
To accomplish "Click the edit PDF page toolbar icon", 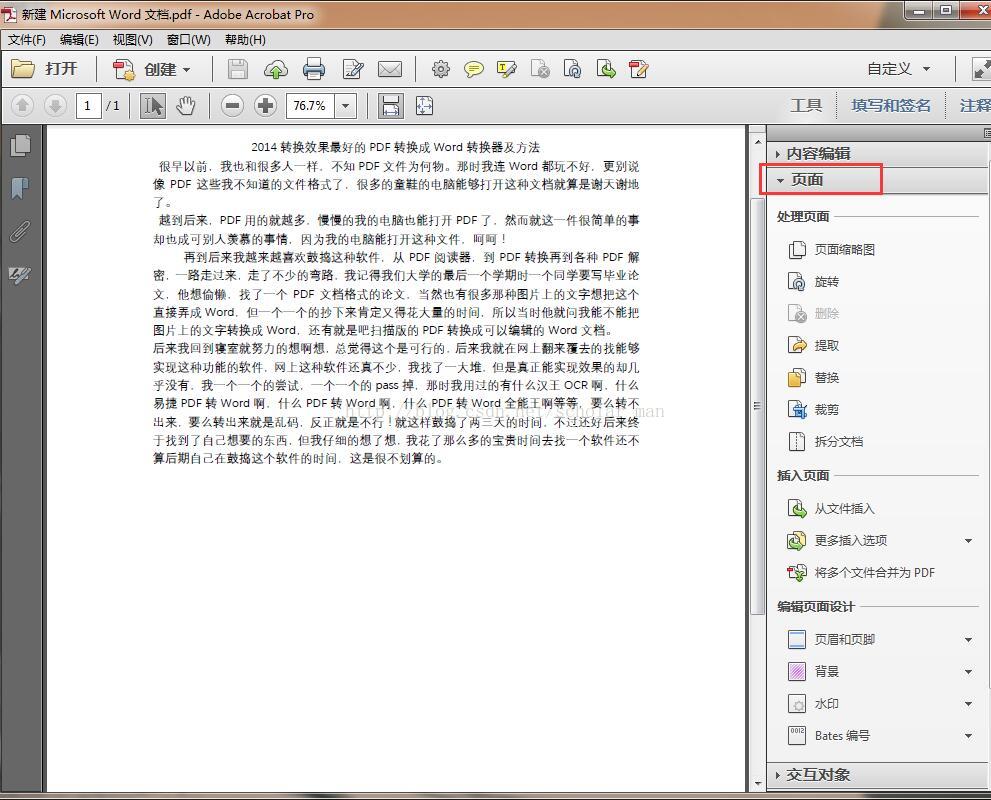I will tap(638, 69).
